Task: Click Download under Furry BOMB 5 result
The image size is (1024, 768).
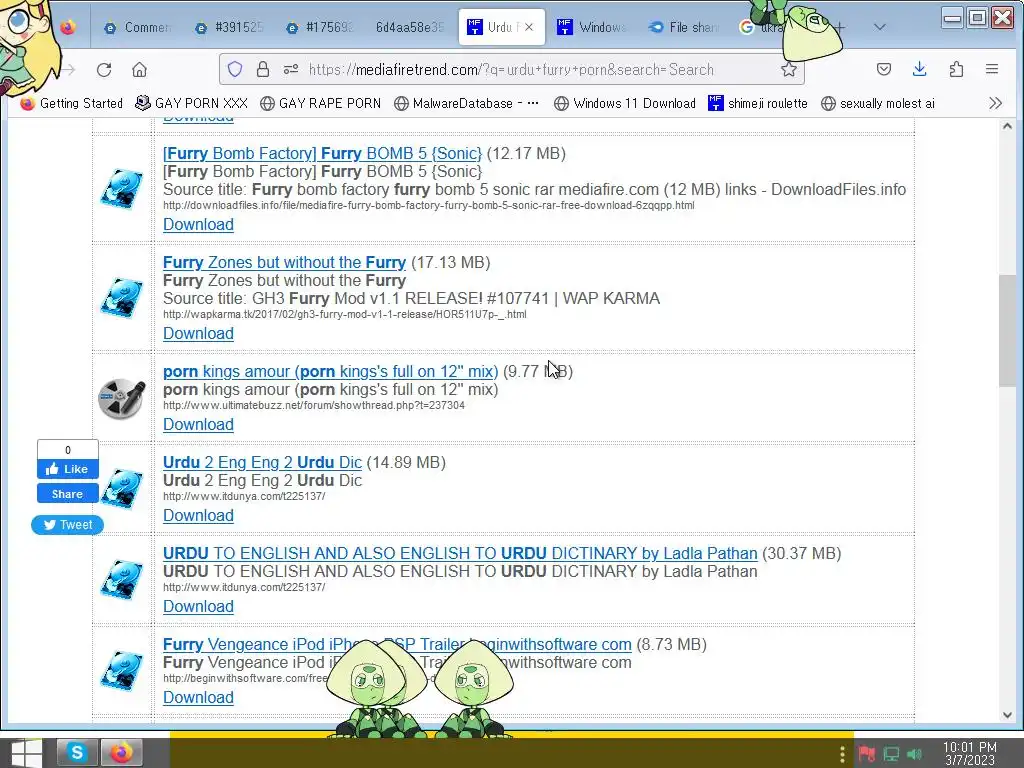Action: (198, 225)
